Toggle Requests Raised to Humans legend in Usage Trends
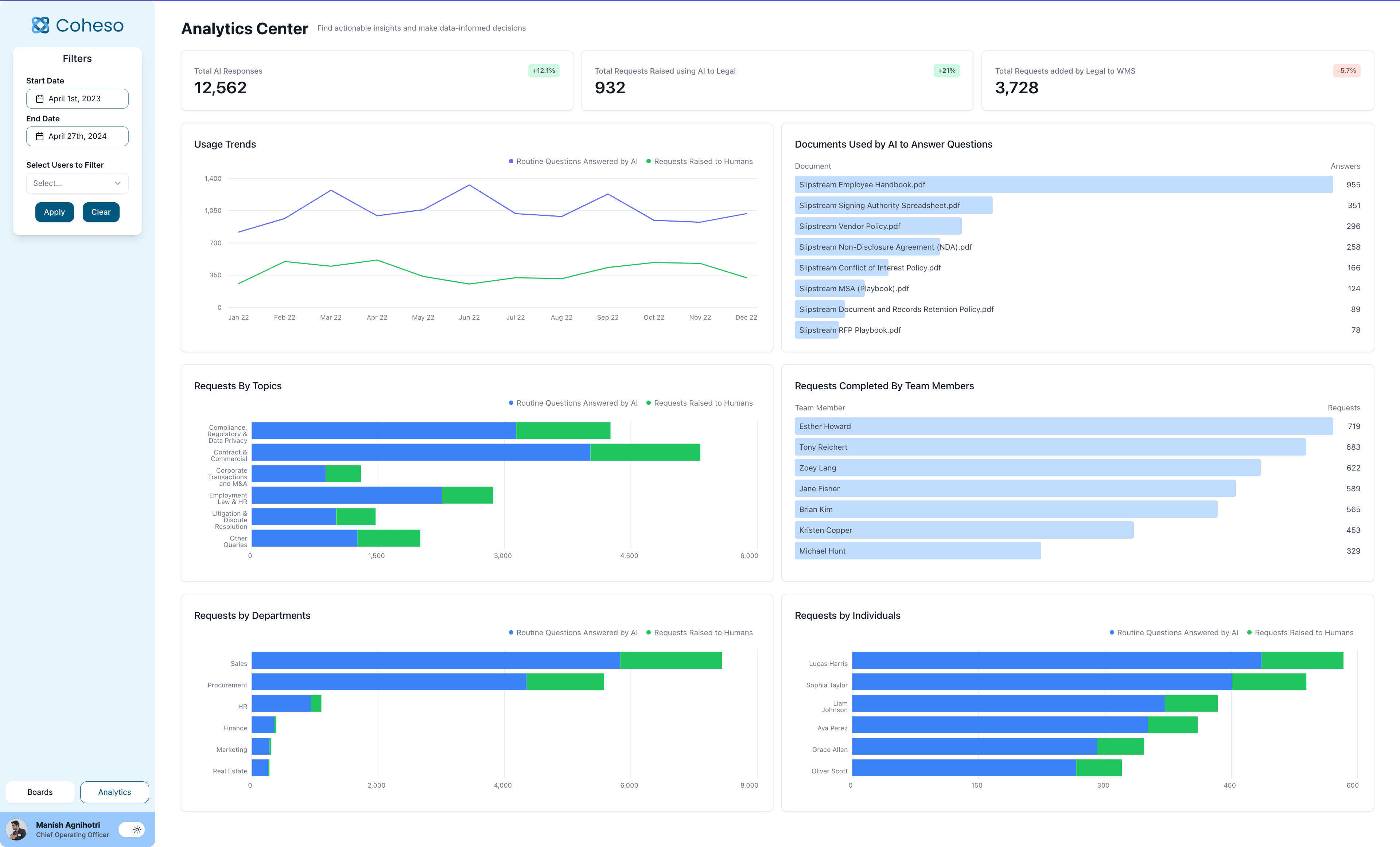 pyautogui.click(x=699, y=161)
